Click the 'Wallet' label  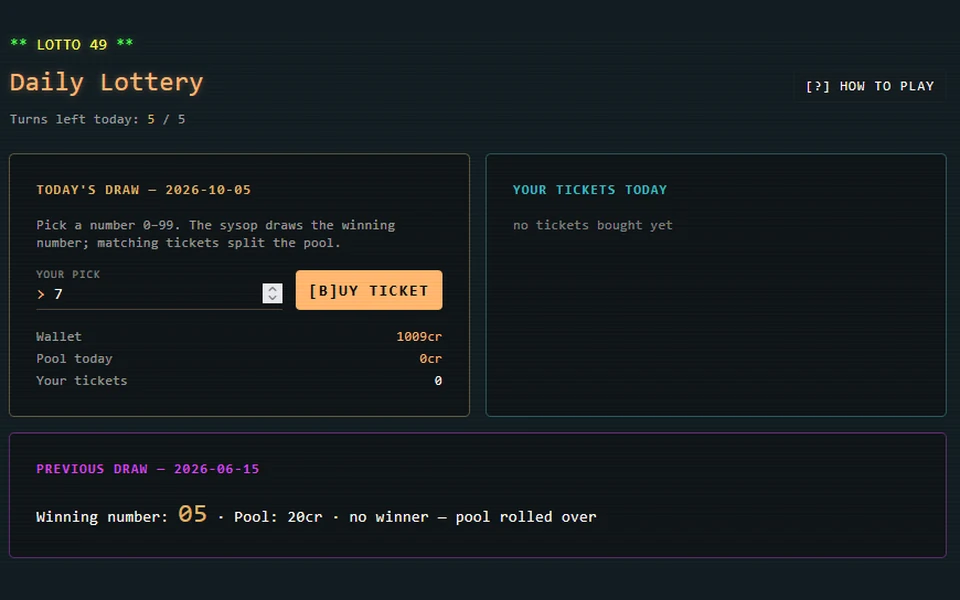pyautogui.click(x=59, y=337)
